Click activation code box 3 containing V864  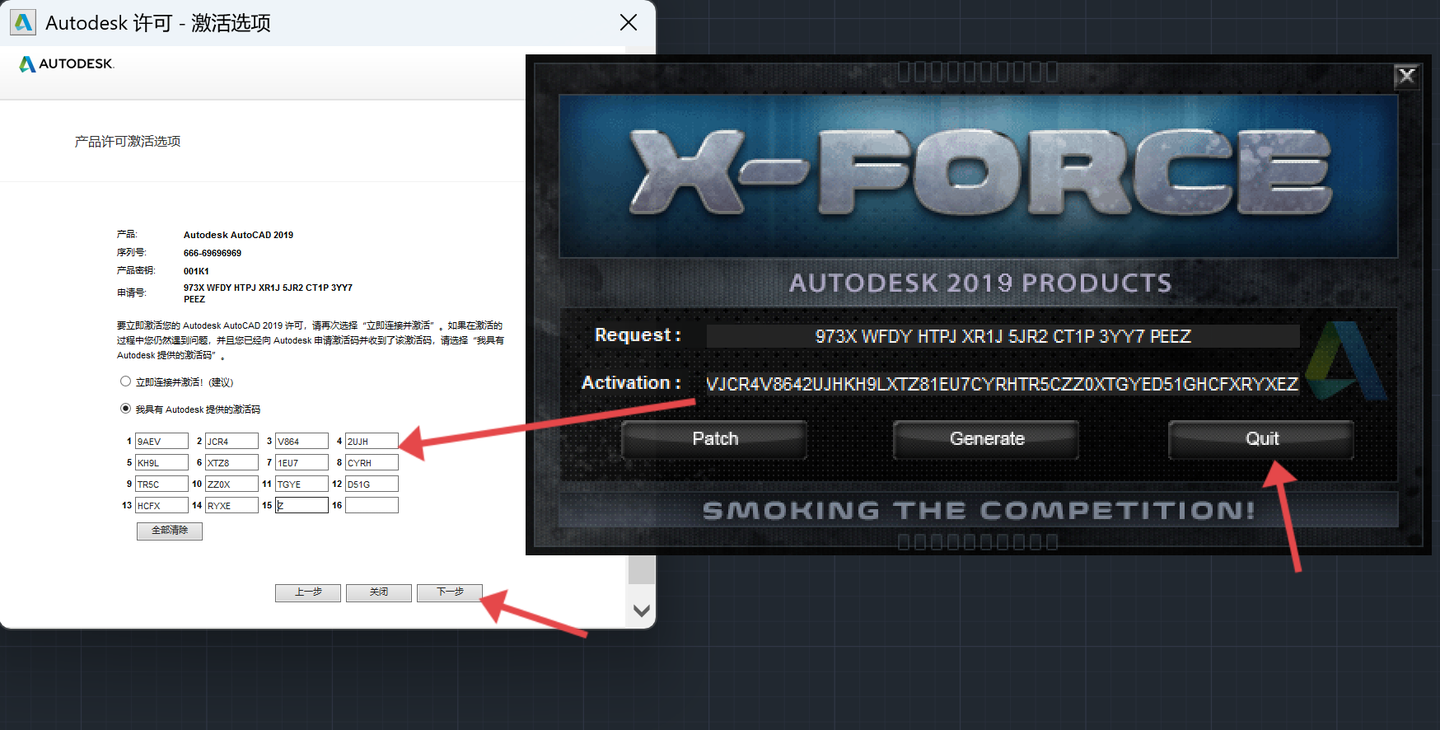point(302,441)
